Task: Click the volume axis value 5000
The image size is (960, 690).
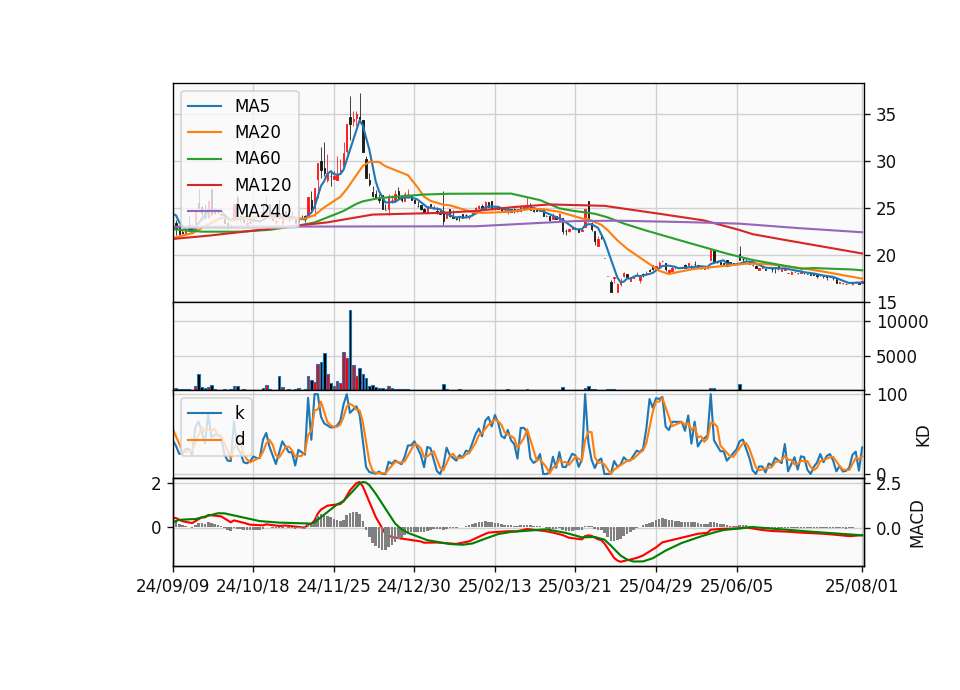Action: pos(896,357)
